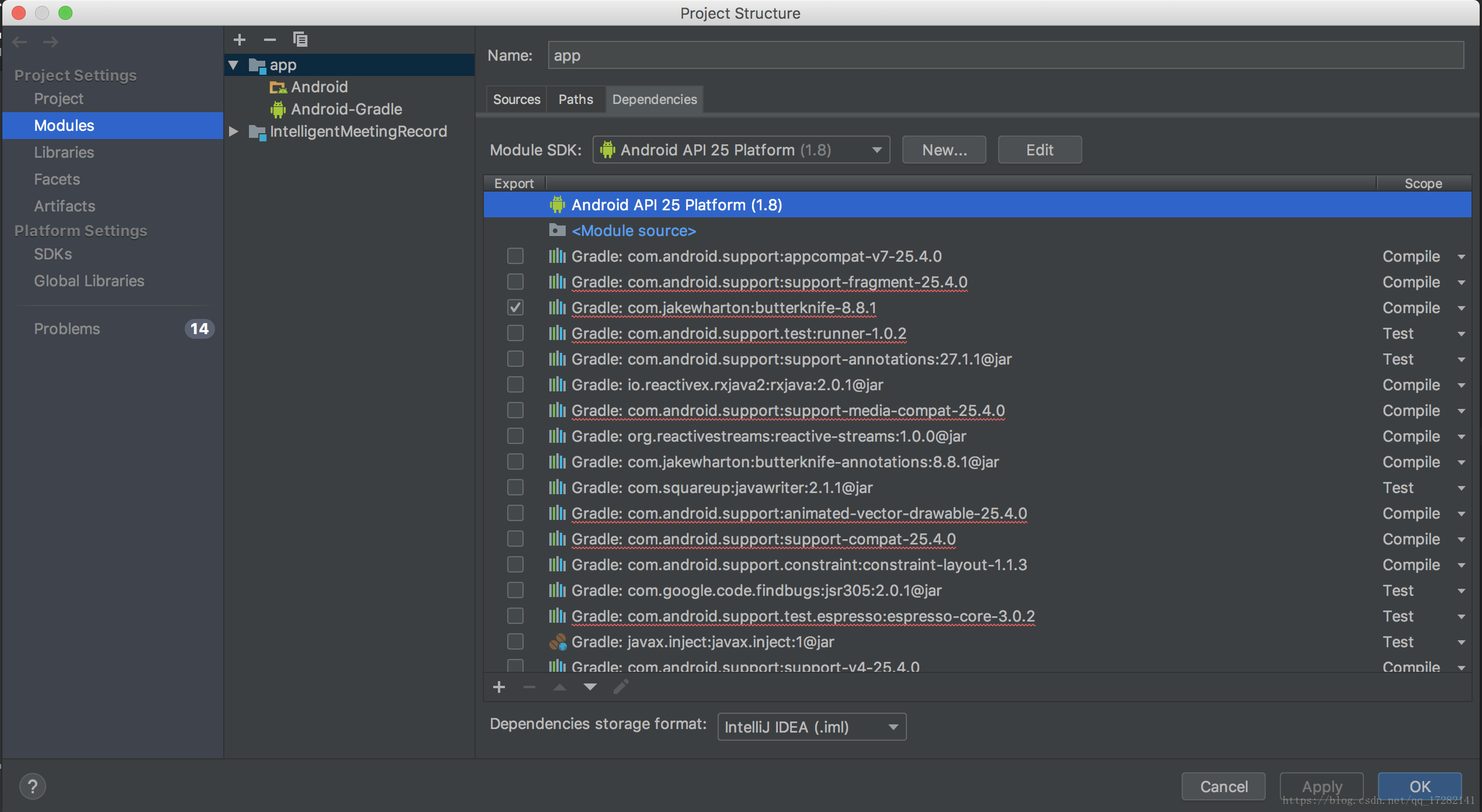Click the module Name input field
The width and height of the screenshot is (1482, 812).
[x=1006, y=55]
